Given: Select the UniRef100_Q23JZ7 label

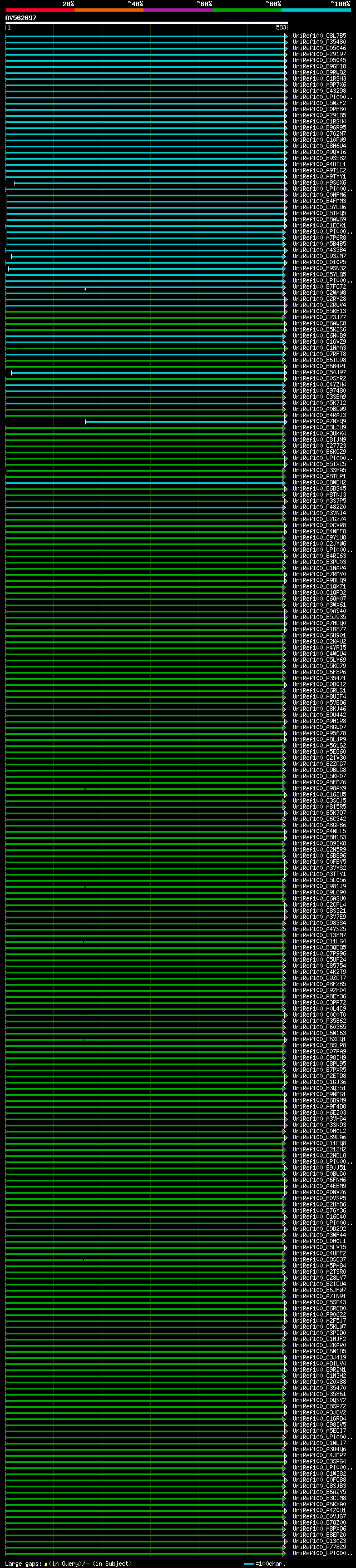Looking at the screenshot, I should [x=319, y=317].
